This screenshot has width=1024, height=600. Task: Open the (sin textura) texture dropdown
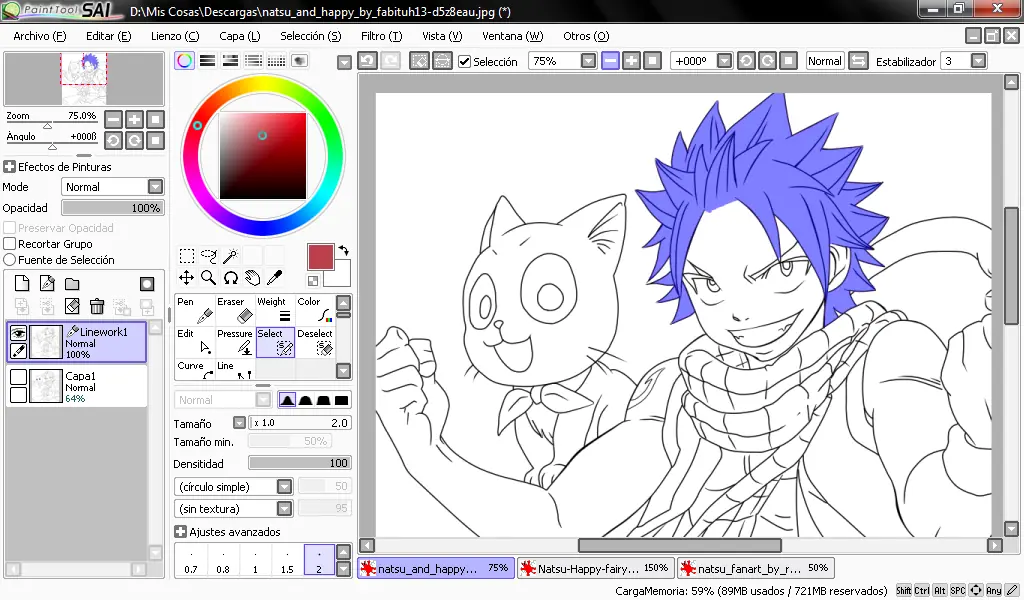[x=284, y=509]
